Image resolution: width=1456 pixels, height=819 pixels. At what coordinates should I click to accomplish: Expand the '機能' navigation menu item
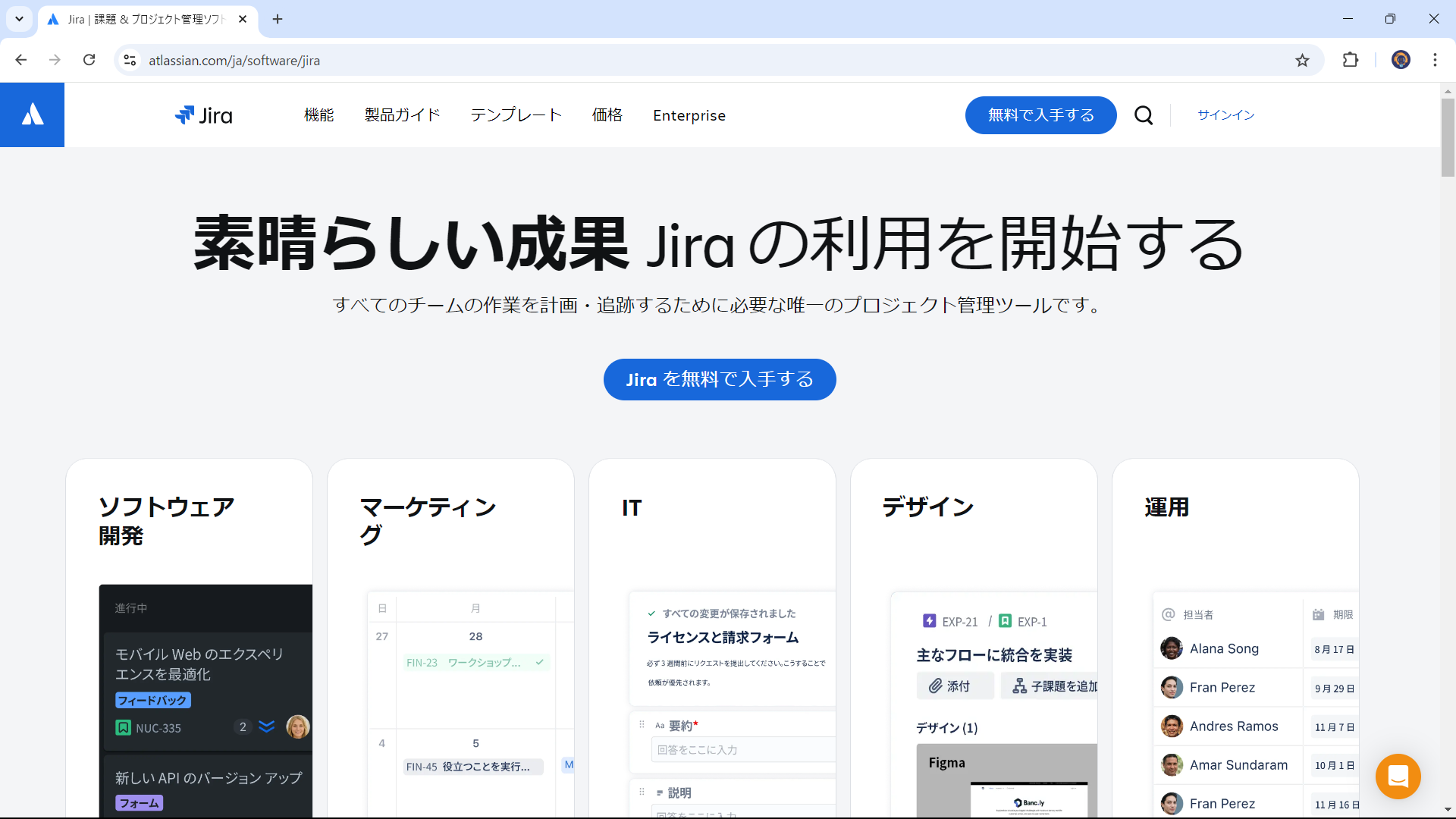point(319,115)
